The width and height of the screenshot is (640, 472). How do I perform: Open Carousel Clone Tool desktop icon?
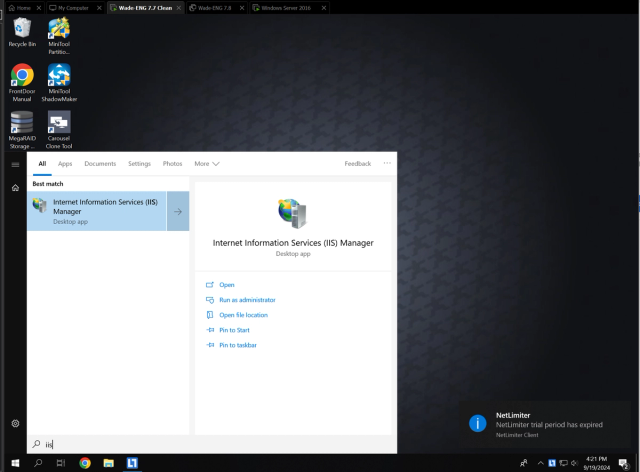coord(59,130)
